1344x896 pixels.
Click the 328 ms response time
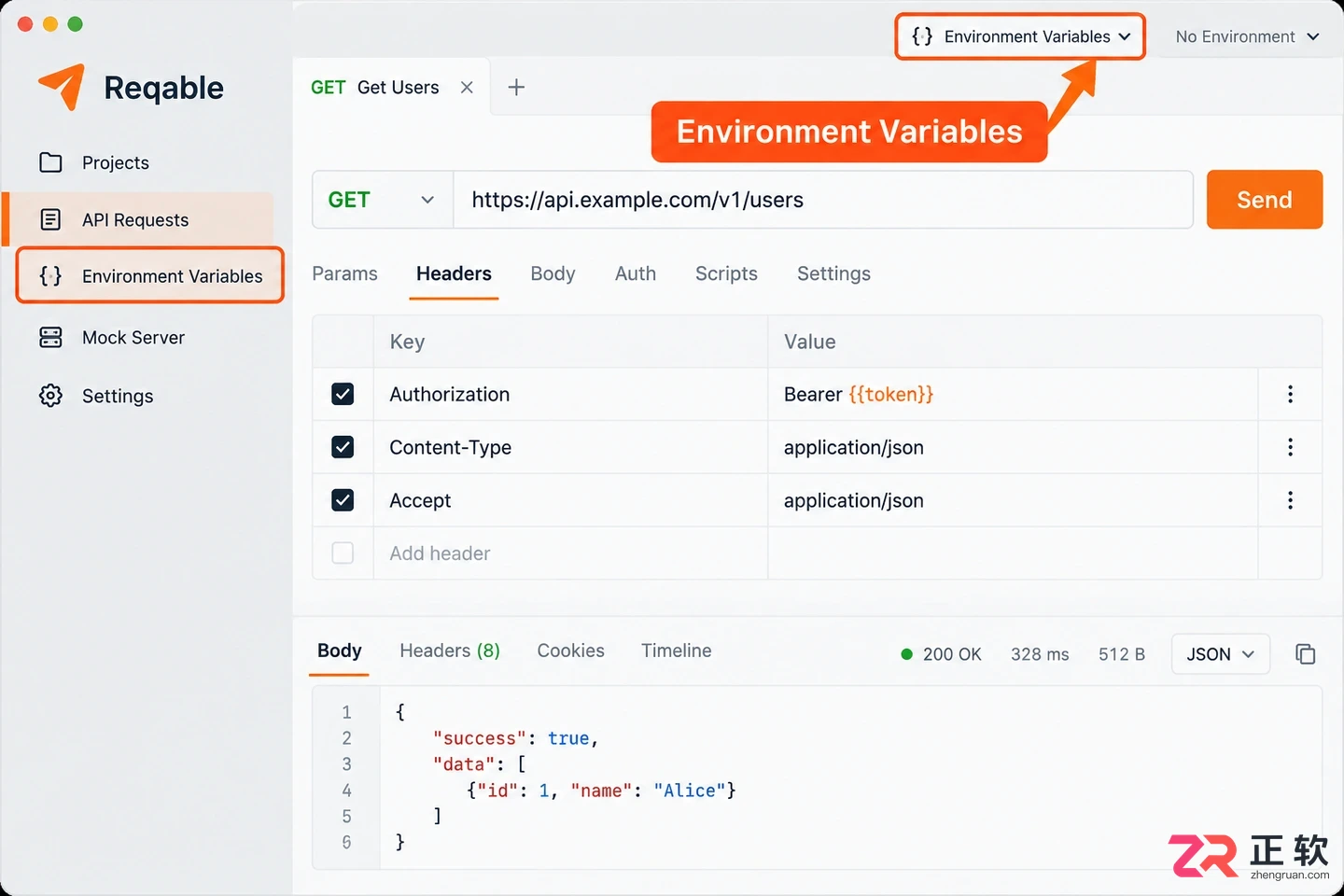click(x=1040, y=654)
